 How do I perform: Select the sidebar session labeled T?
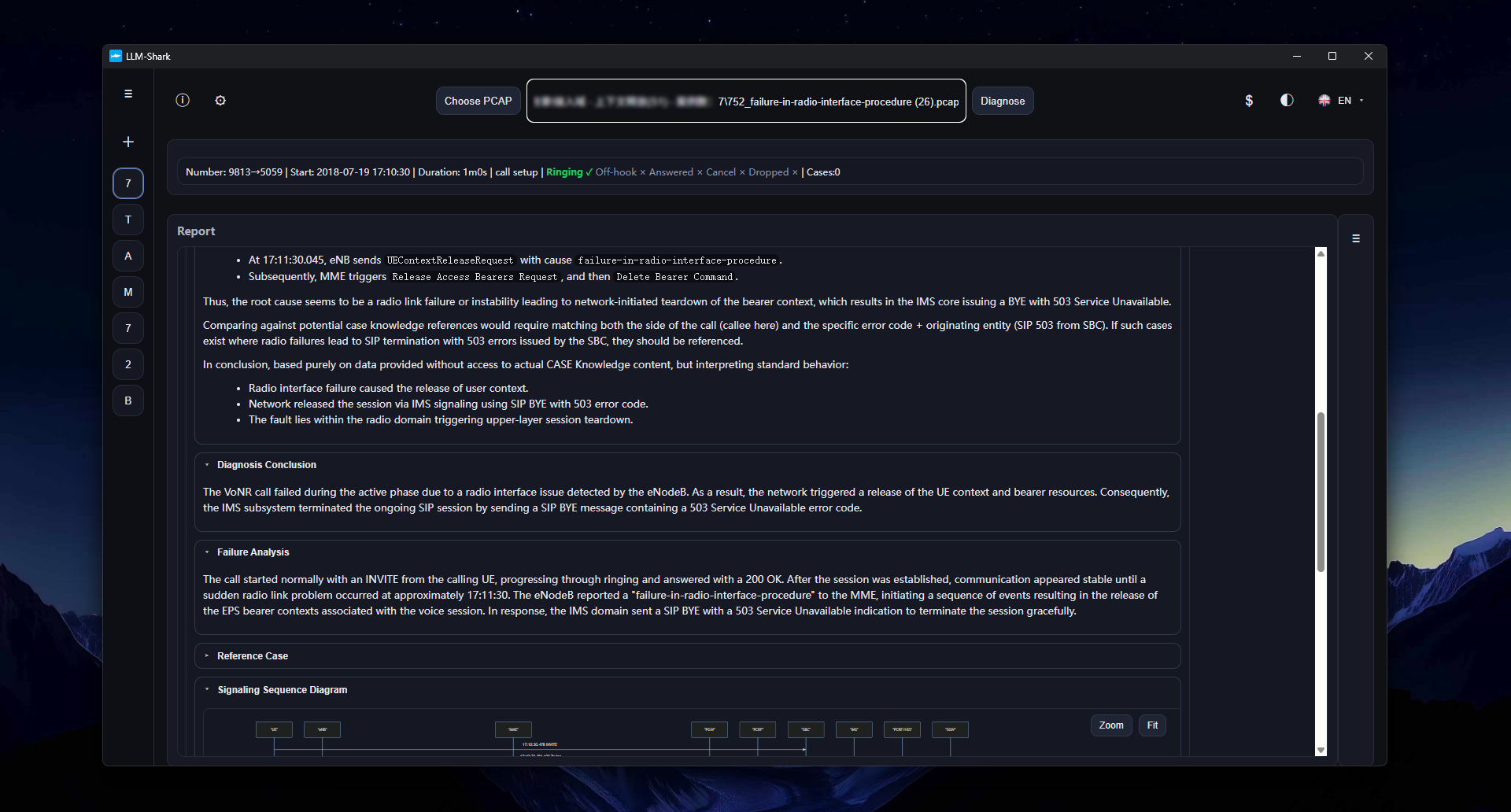click(128, 220)
